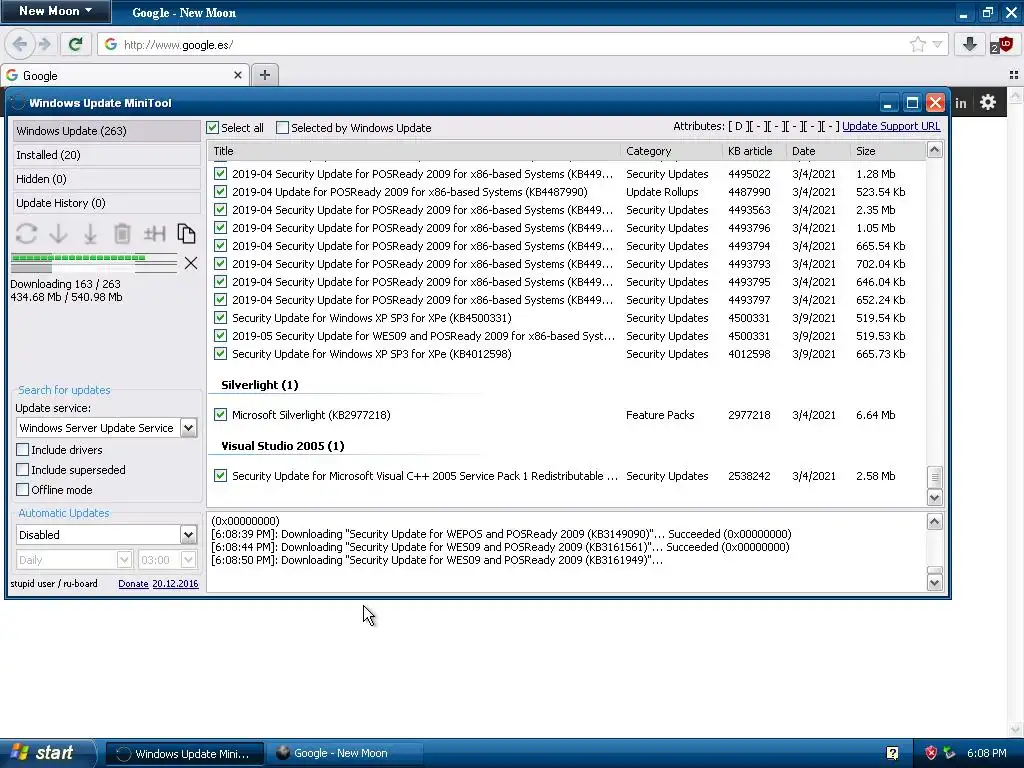The image size is (1024, 768).
Task: Click the log pane scroll up arrow
Action: tap(935, 522)
